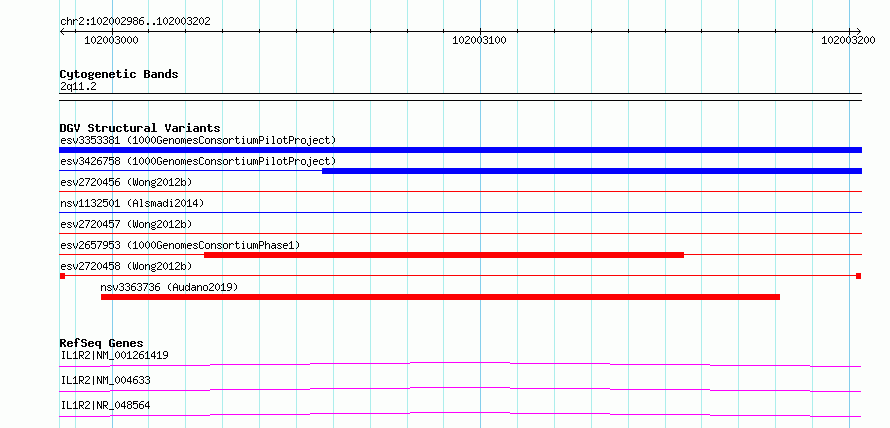The height and width of the screenshot is (428, 890).
Task: Click the right arrowhead of the ruler
Action: coord(858,31)
